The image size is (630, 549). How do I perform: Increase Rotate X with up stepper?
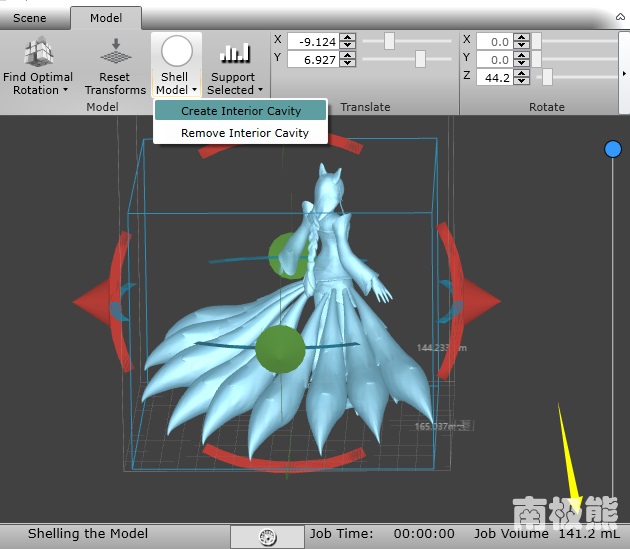click(522, 37)
